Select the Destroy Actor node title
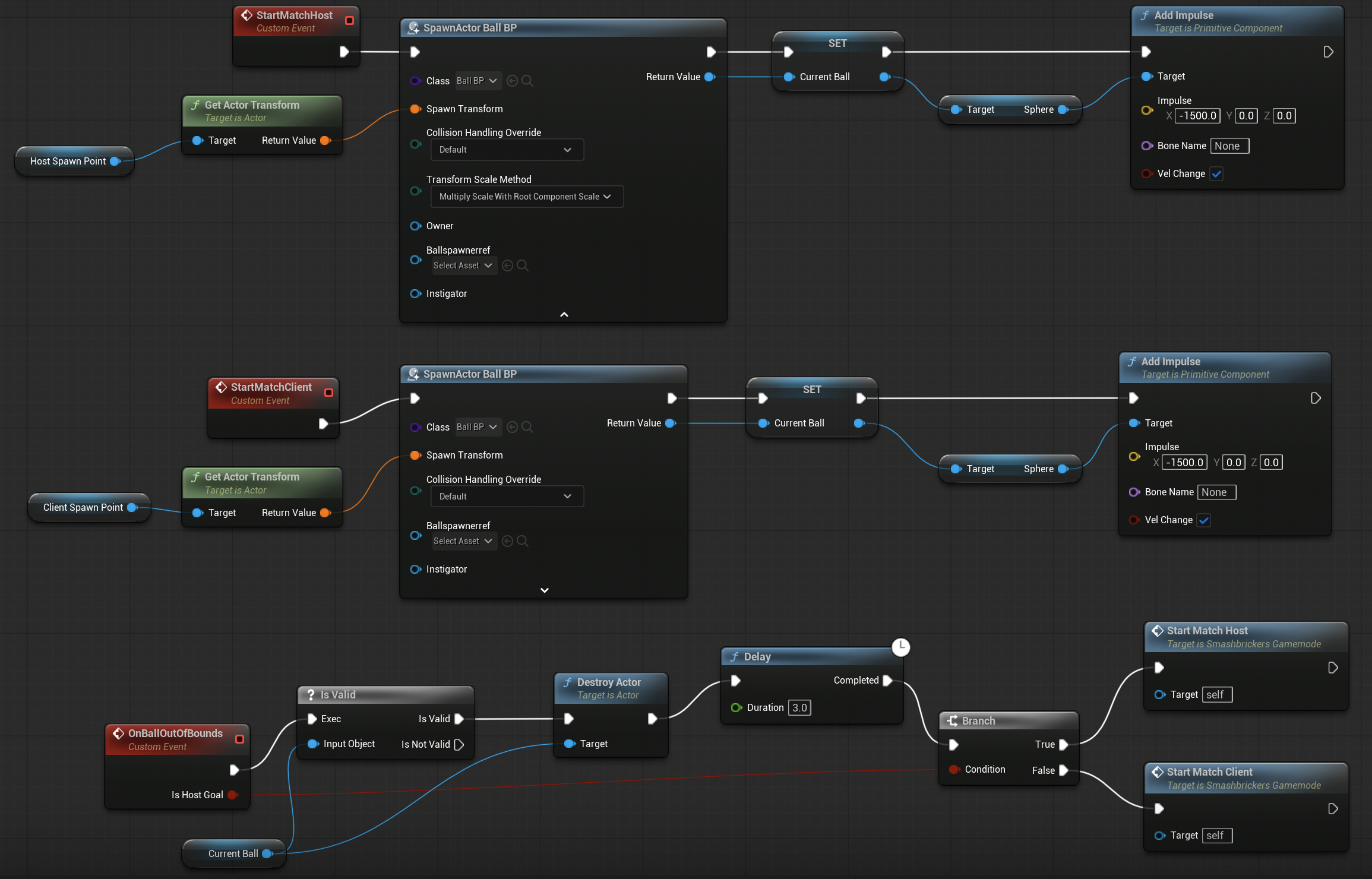Viewport: 1372px width, 879px height. tap(609, 682)
